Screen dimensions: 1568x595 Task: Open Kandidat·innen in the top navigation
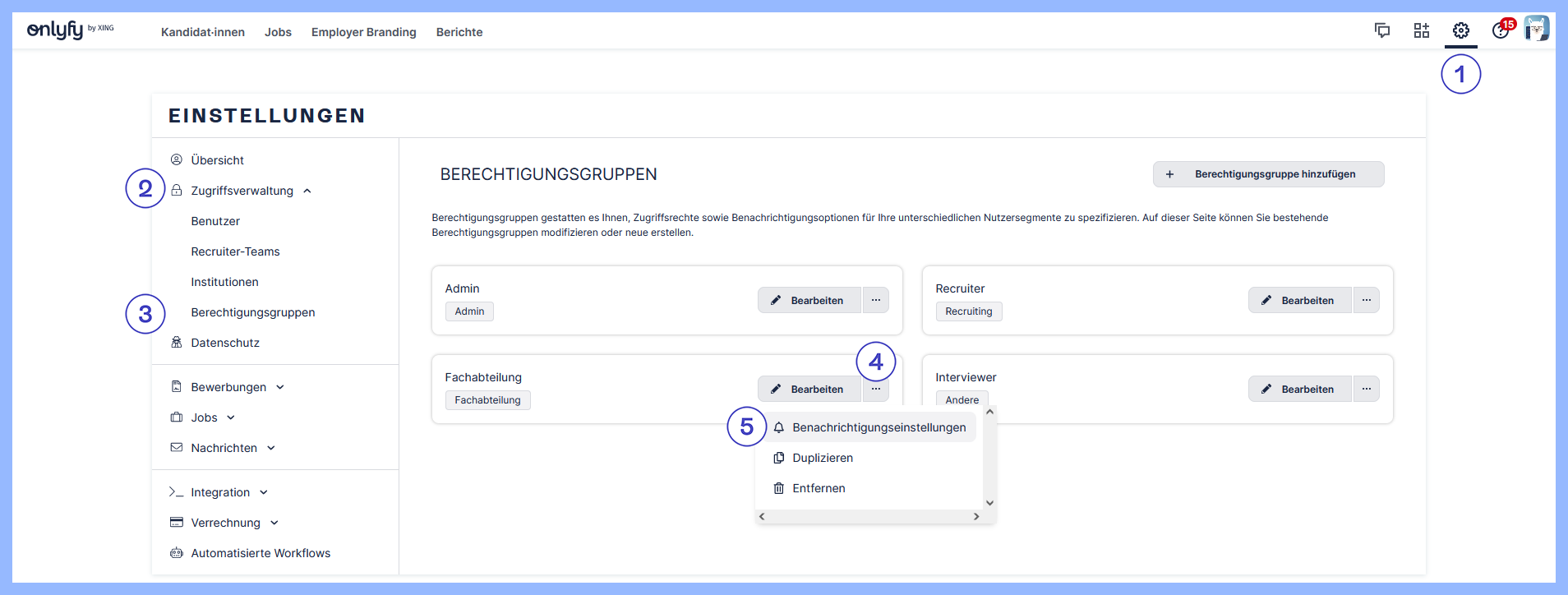(203, 32)
